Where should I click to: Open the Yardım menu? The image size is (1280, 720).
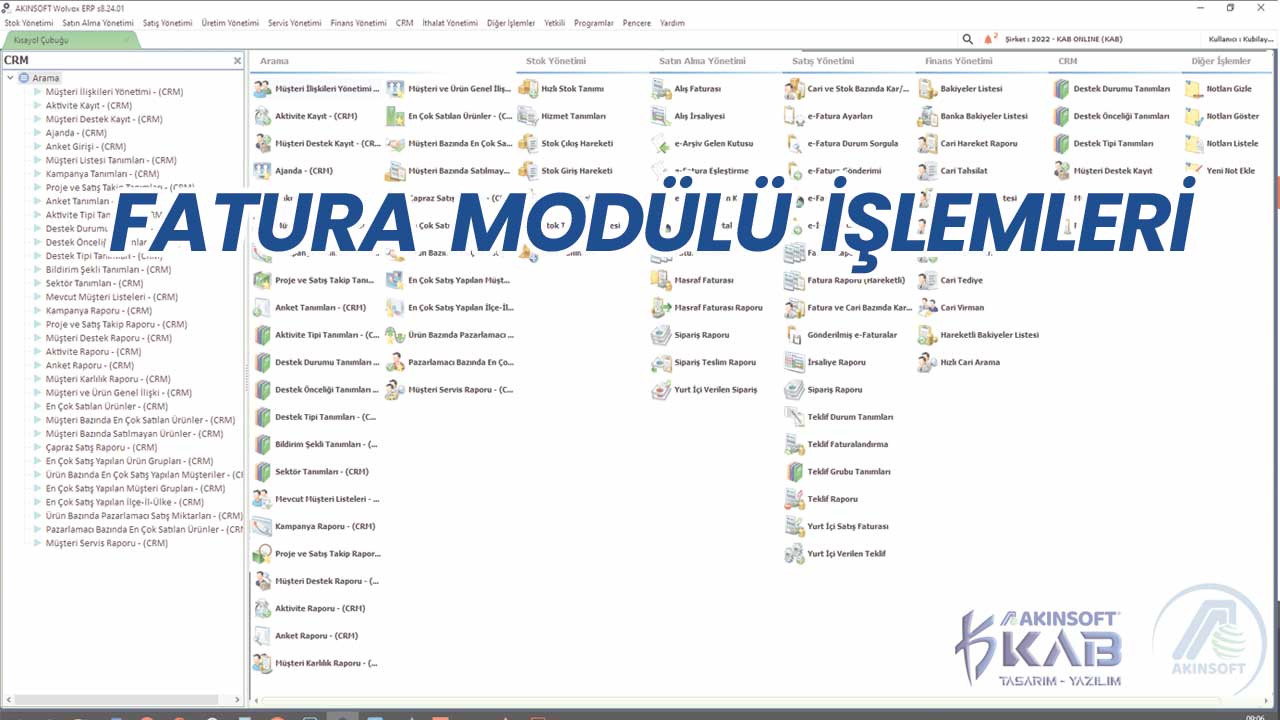(673, 22)
